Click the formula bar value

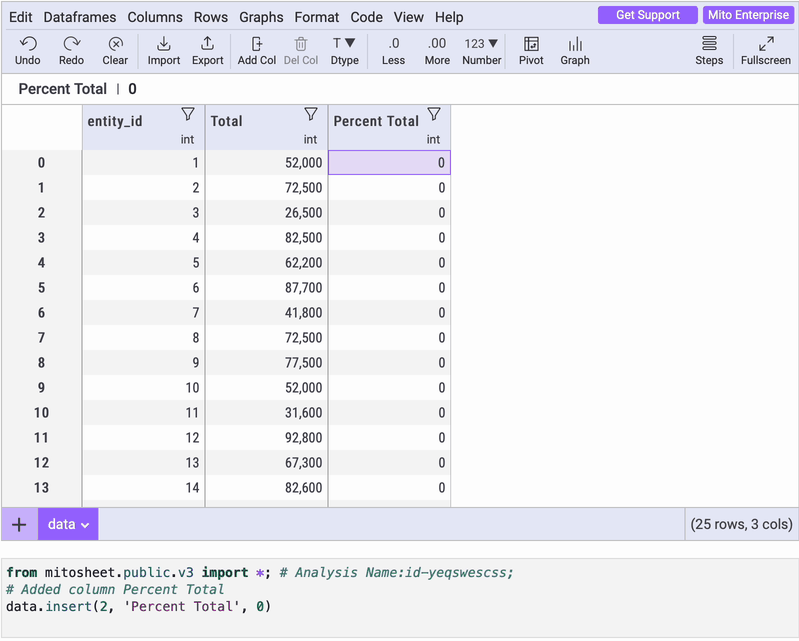coord(132,89)
